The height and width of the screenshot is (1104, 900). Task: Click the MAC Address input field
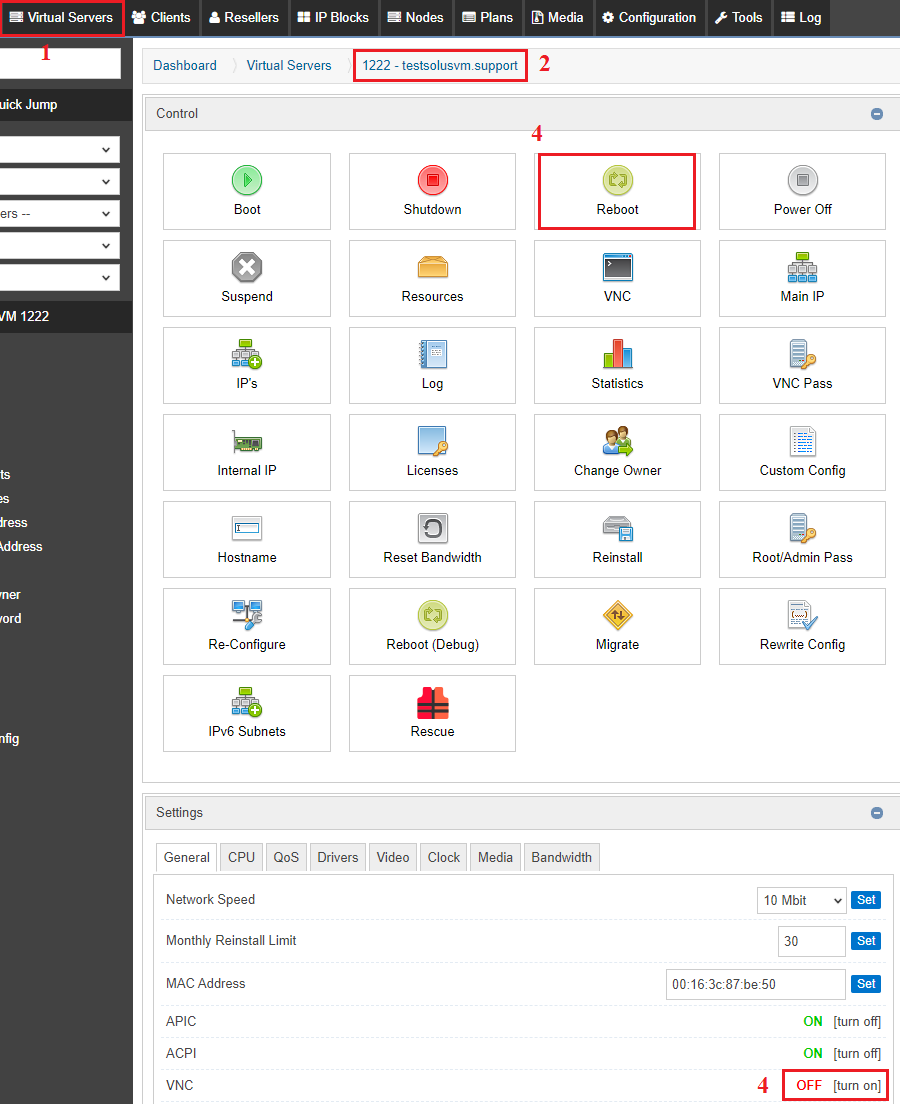point(756,984)
